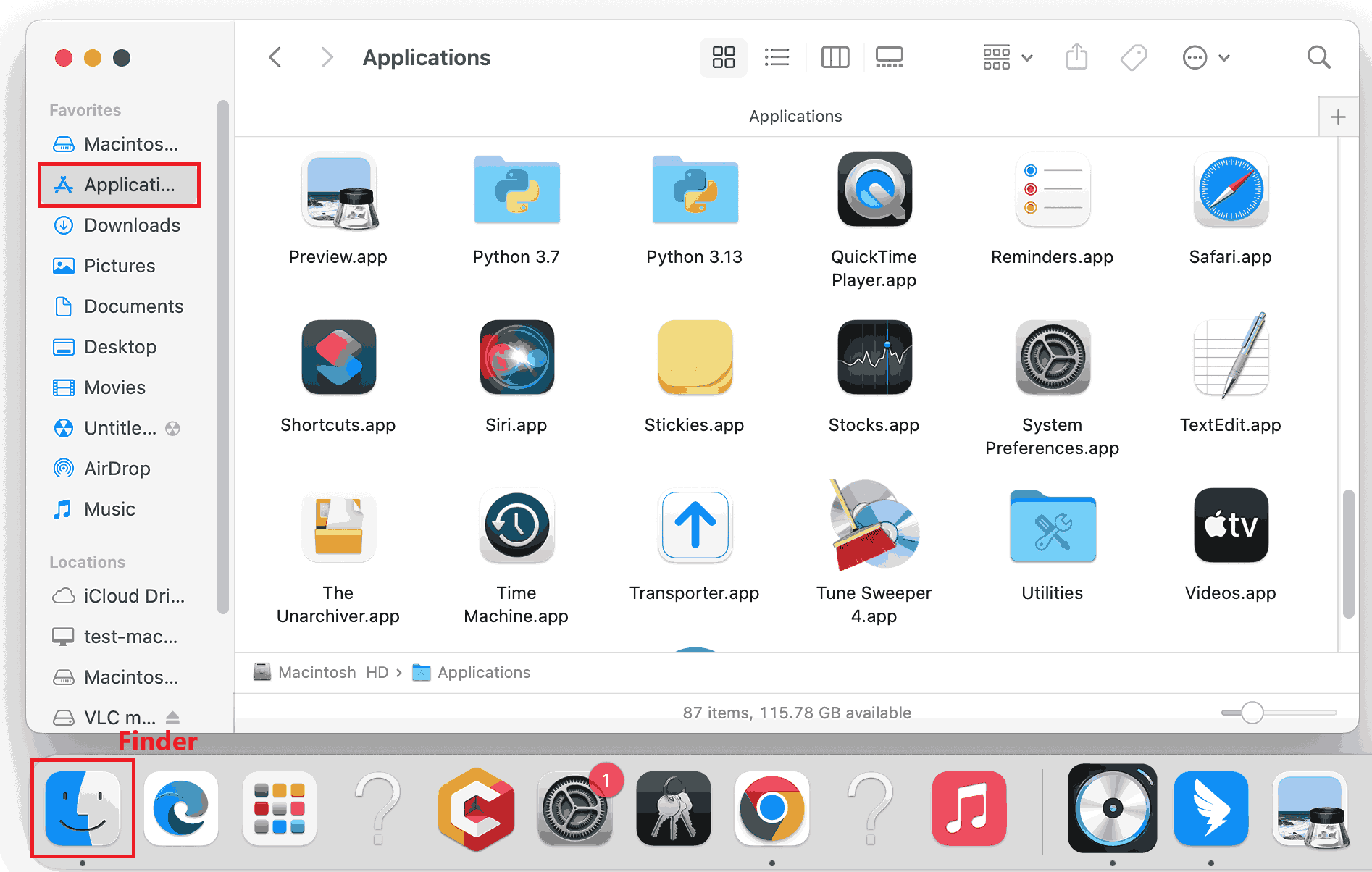
Task: Select The Unarchiver.app icon
Action: coord(338,527)
